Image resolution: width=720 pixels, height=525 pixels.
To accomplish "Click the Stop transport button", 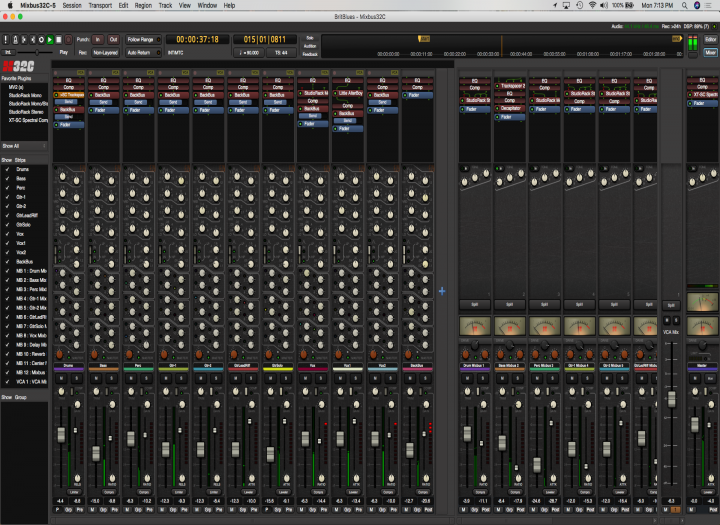I will (x=58, y=40).
